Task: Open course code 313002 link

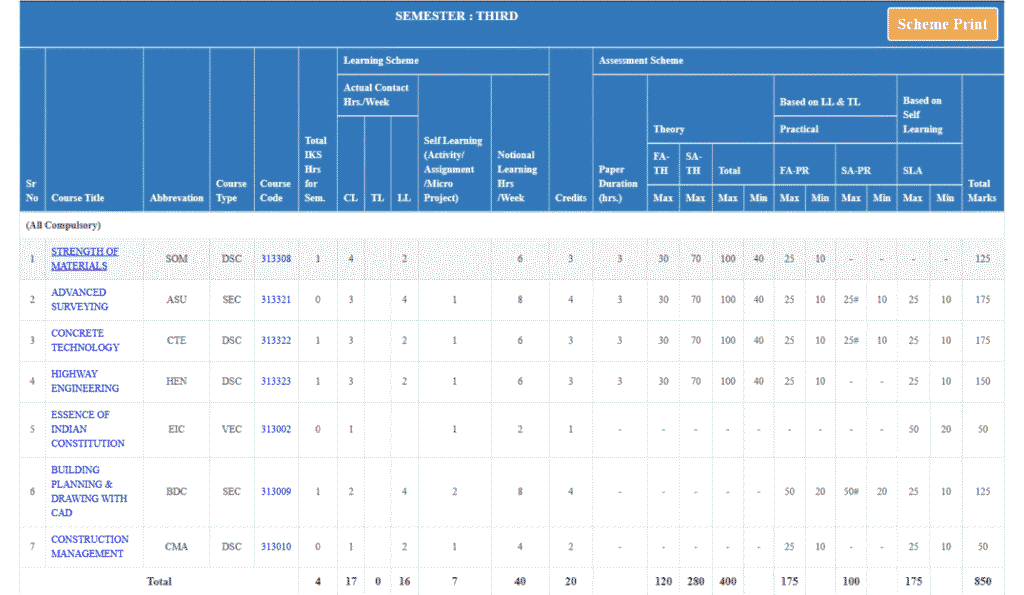Action: (276, 429)
